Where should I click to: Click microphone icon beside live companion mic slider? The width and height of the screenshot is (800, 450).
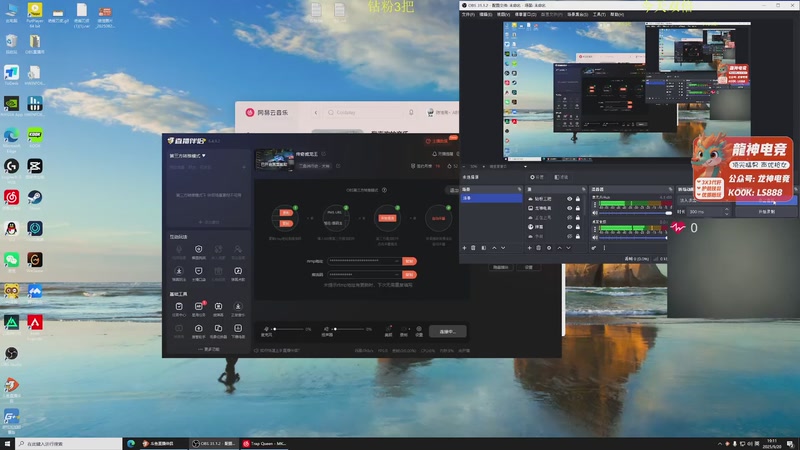coord(266,329)
